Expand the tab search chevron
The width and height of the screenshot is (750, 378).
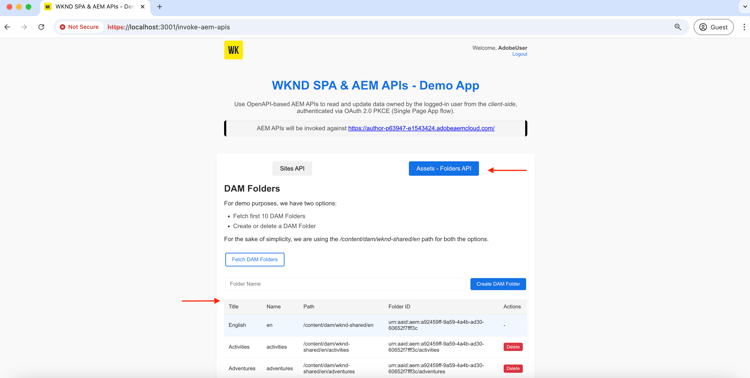point(744,7)
